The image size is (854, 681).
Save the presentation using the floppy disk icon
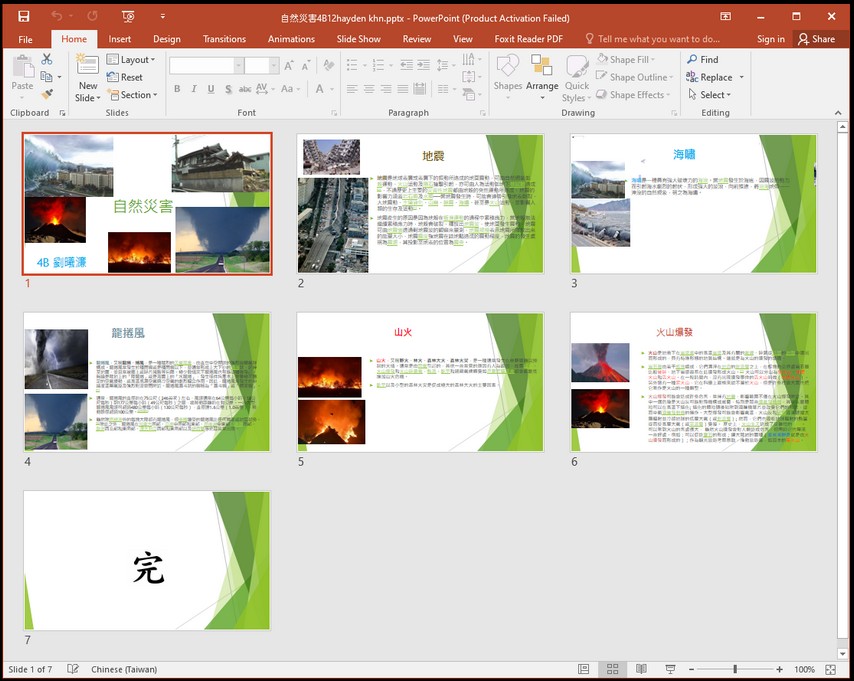pos(23,17)
